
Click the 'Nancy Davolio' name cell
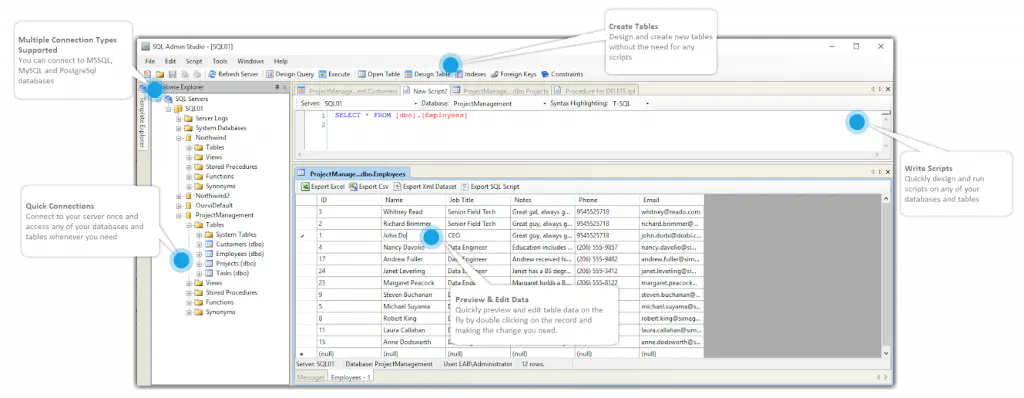click(x=414, y=248)
